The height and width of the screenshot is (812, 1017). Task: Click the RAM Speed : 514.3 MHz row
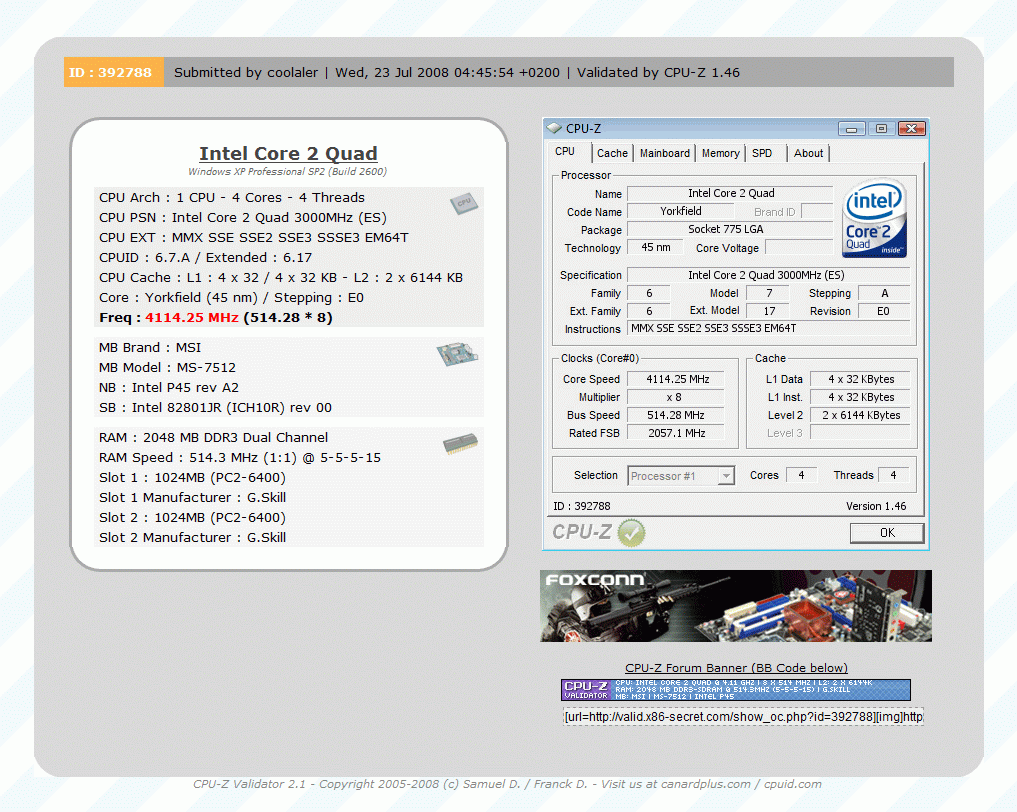tap(240, 458)
